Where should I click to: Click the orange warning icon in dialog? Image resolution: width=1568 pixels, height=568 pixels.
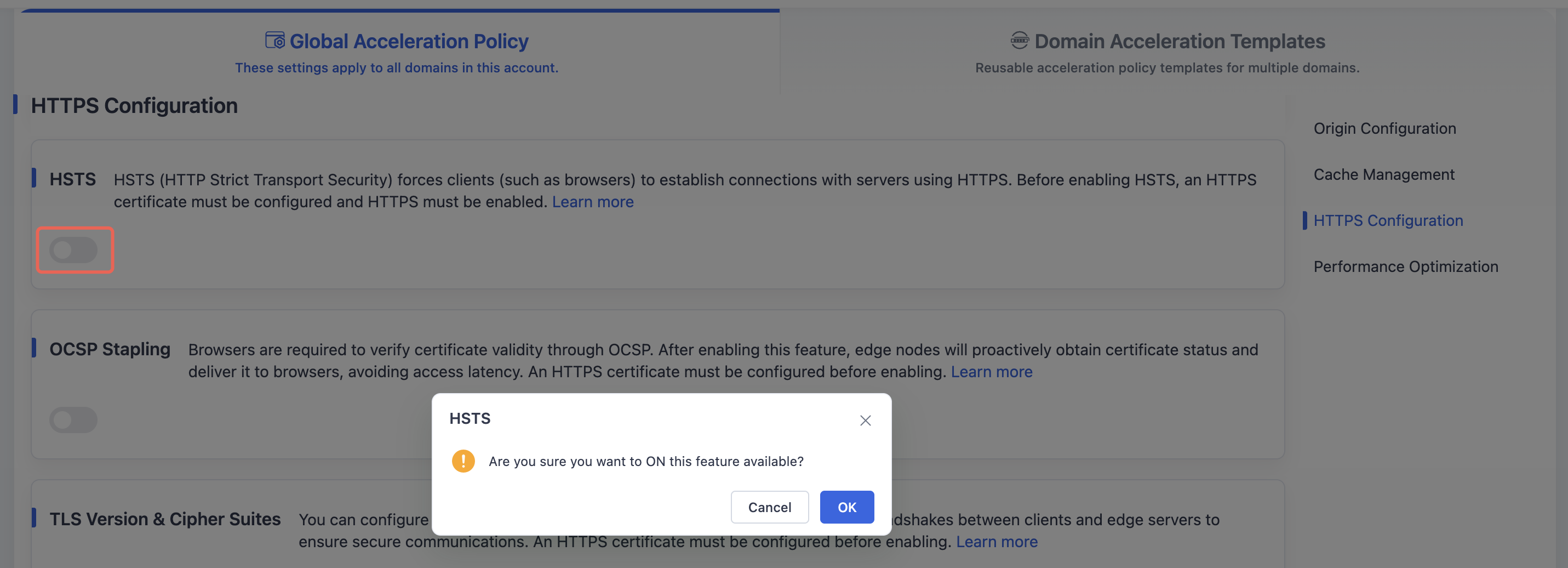(x=463, y=461)
